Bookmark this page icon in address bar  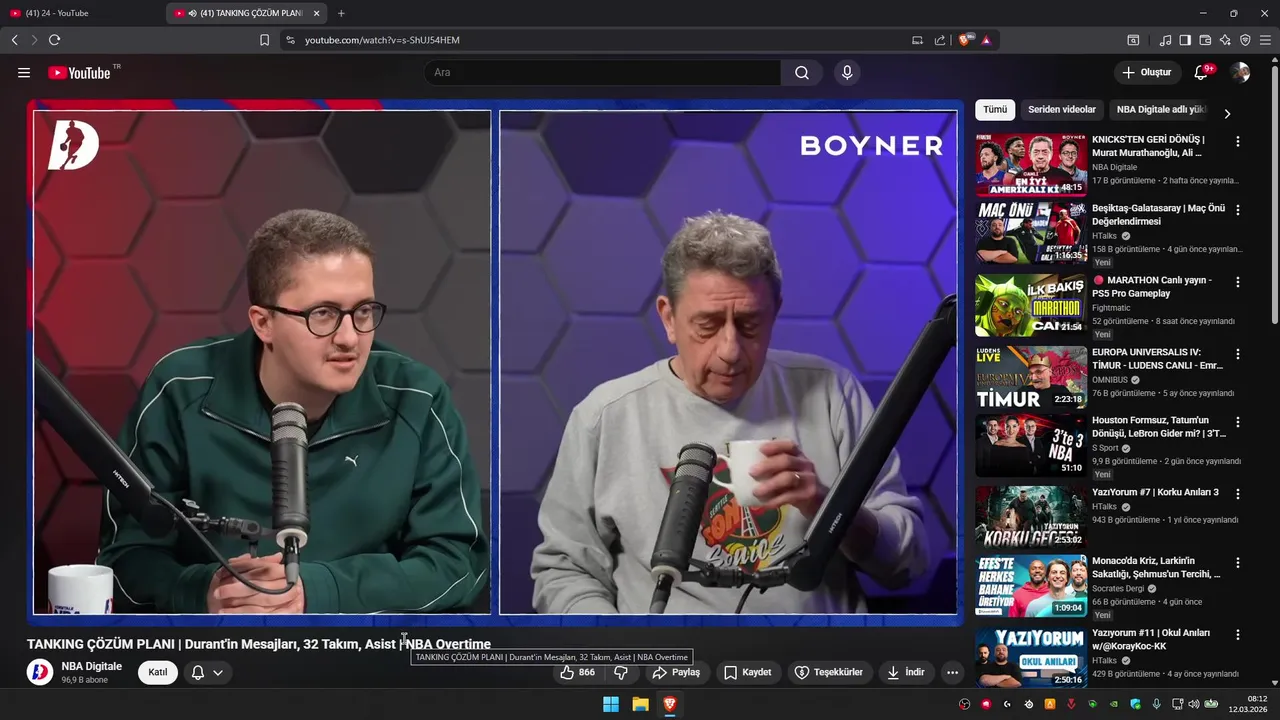264,40
